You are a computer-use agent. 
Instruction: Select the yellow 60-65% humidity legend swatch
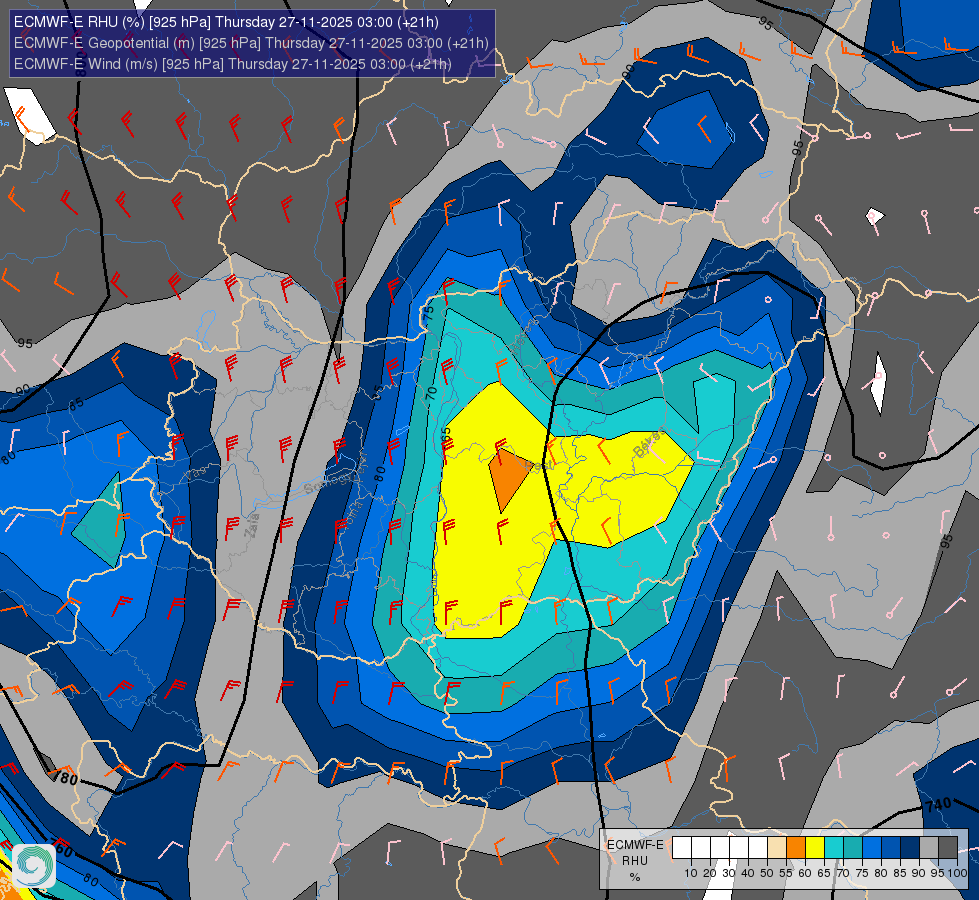[815, 847]
